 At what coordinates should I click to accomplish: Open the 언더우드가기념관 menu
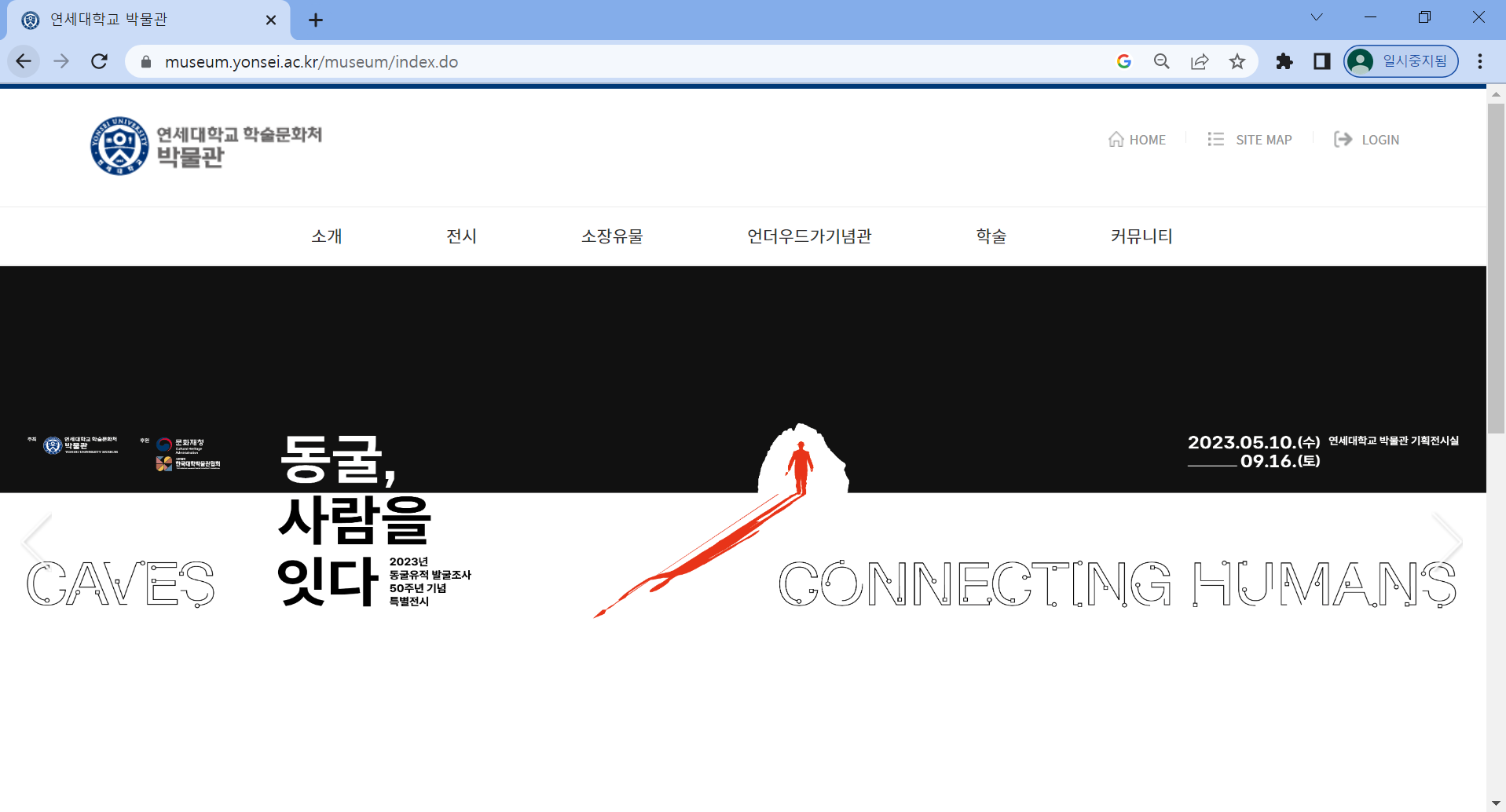tap(809, 236)
